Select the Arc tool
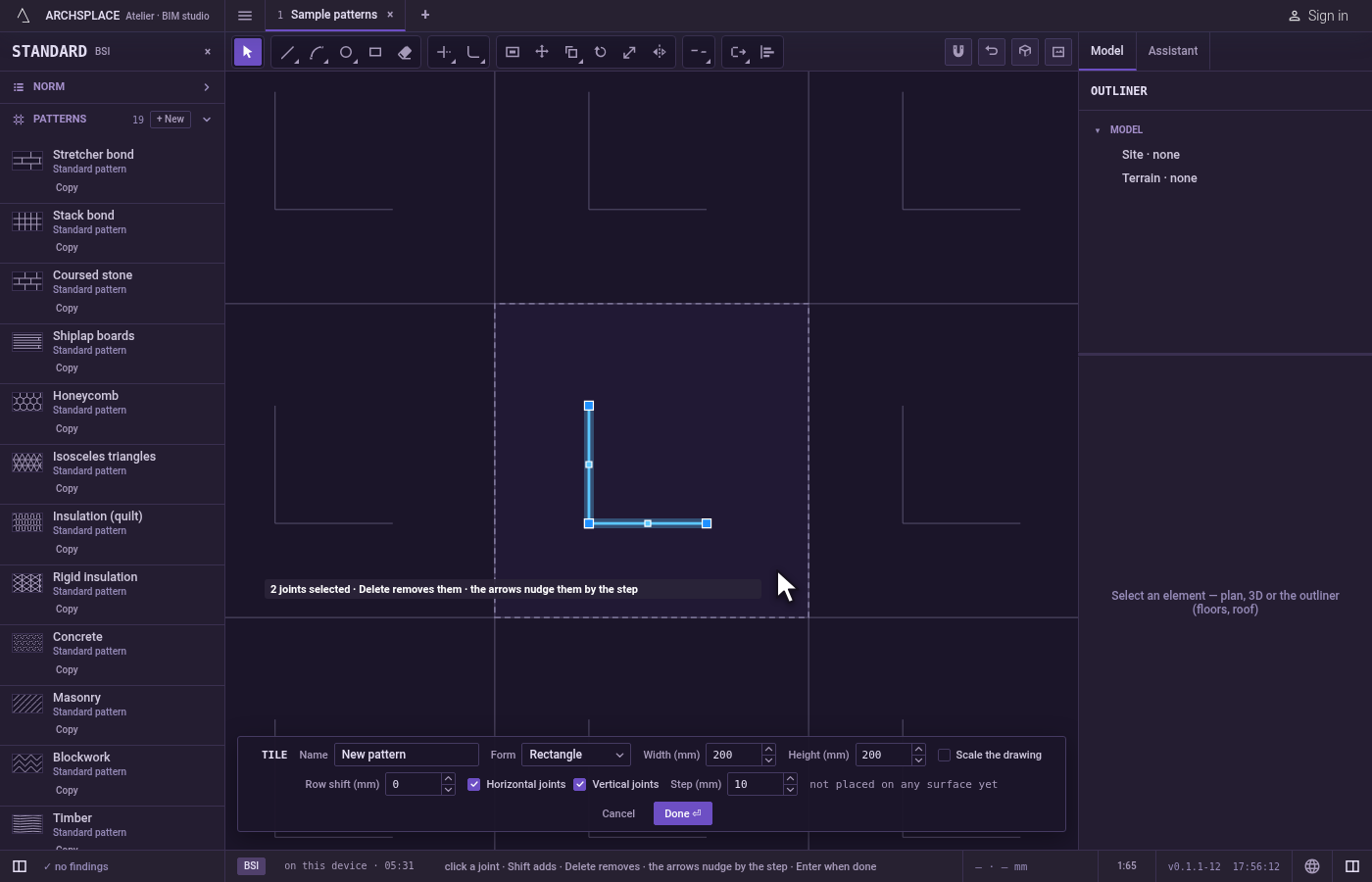Screen dimensions: 1372x882 pos(317,53)
